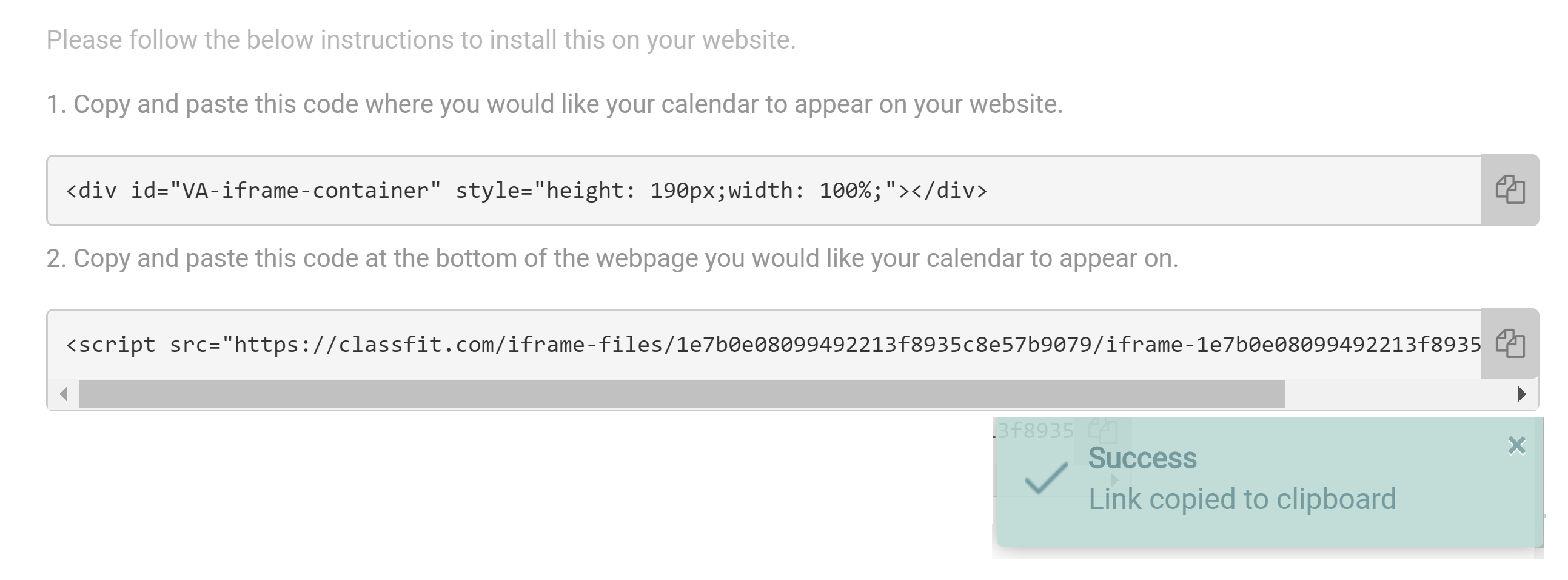Screen dimensions: 1568x580
Task: Click step 2 bottom of webpage instruction
Action: click(x=612, y=258)
